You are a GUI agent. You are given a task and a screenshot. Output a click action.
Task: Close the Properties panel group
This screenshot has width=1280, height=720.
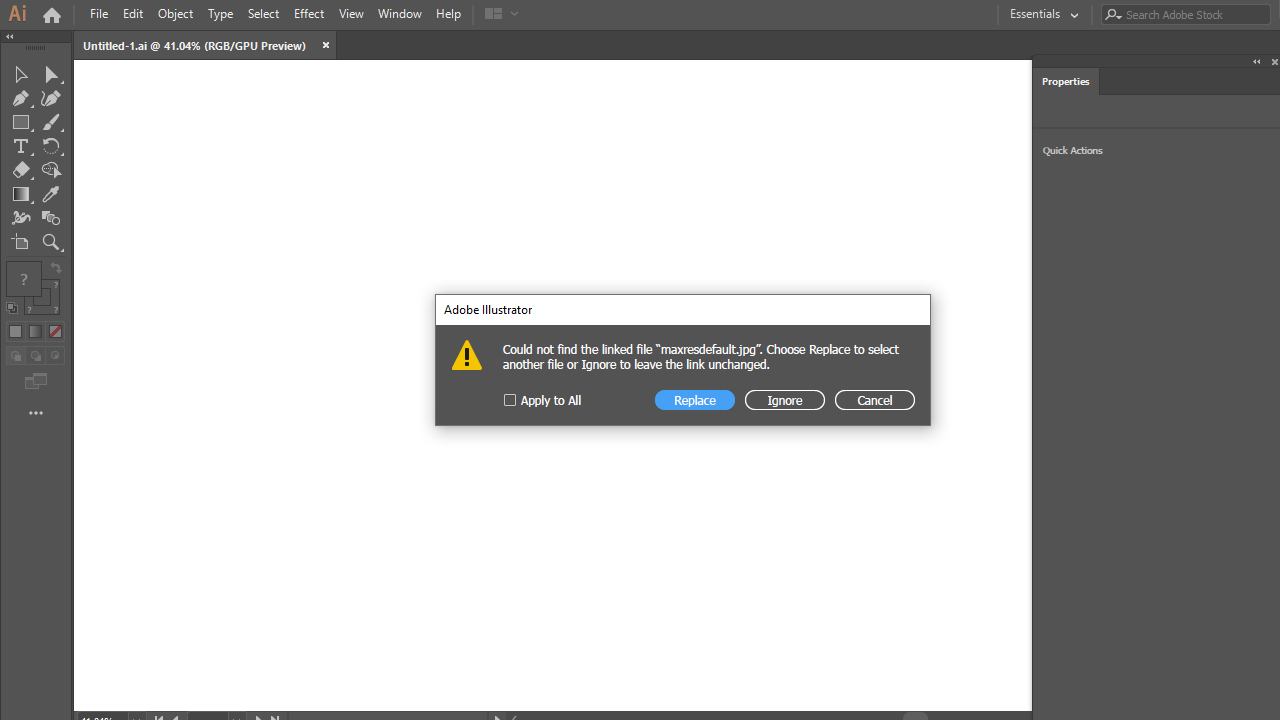[1273, 62]
